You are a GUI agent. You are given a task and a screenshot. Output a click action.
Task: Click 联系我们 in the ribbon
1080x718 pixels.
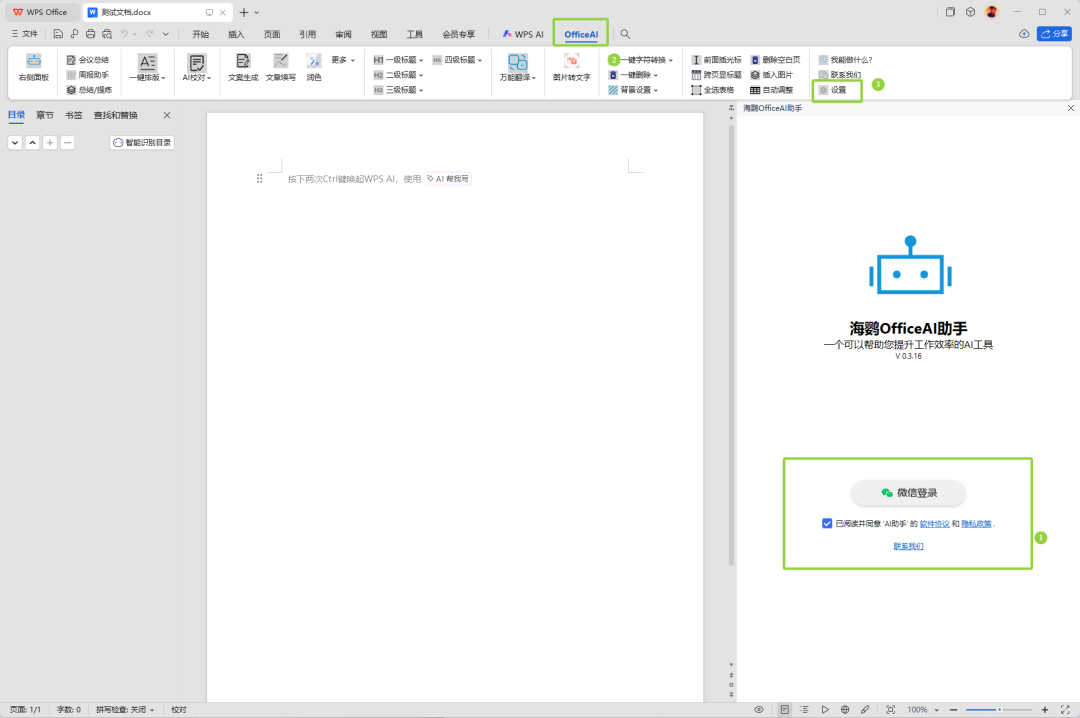click(840, 75)
